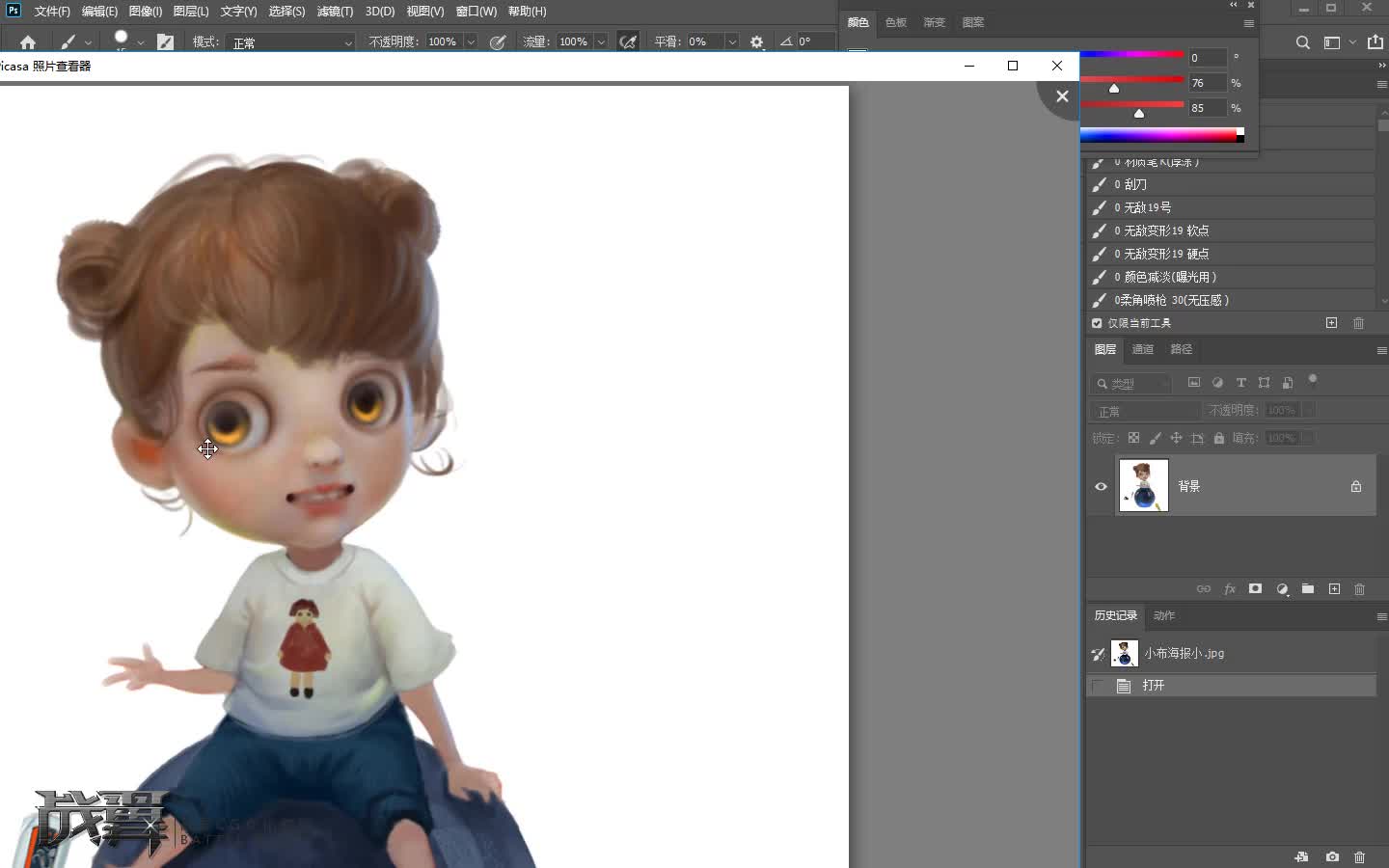Adjust the saturation slider handle at 76
Viewport: 1389px width, 868px height.
[x=1114, y=89]
